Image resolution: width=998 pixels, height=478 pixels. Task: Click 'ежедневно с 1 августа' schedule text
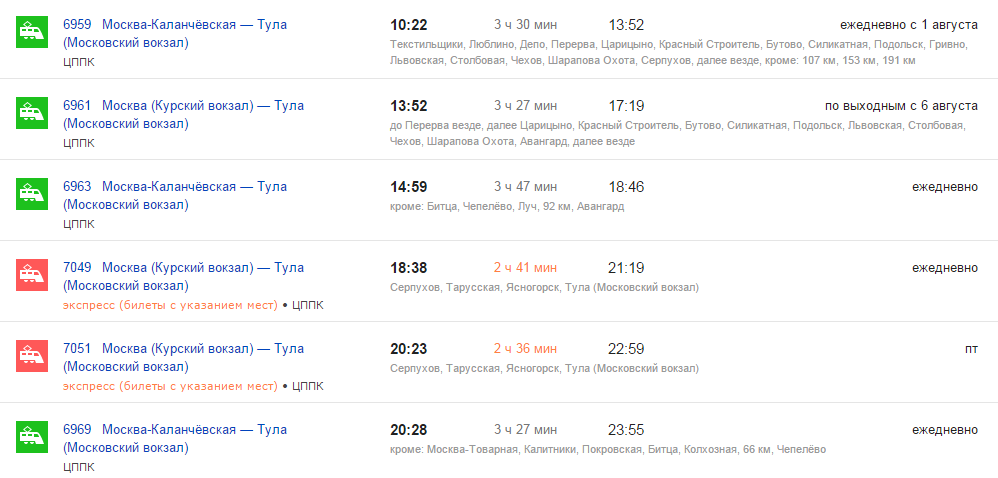pyautogui.click(x=909, y=25)
